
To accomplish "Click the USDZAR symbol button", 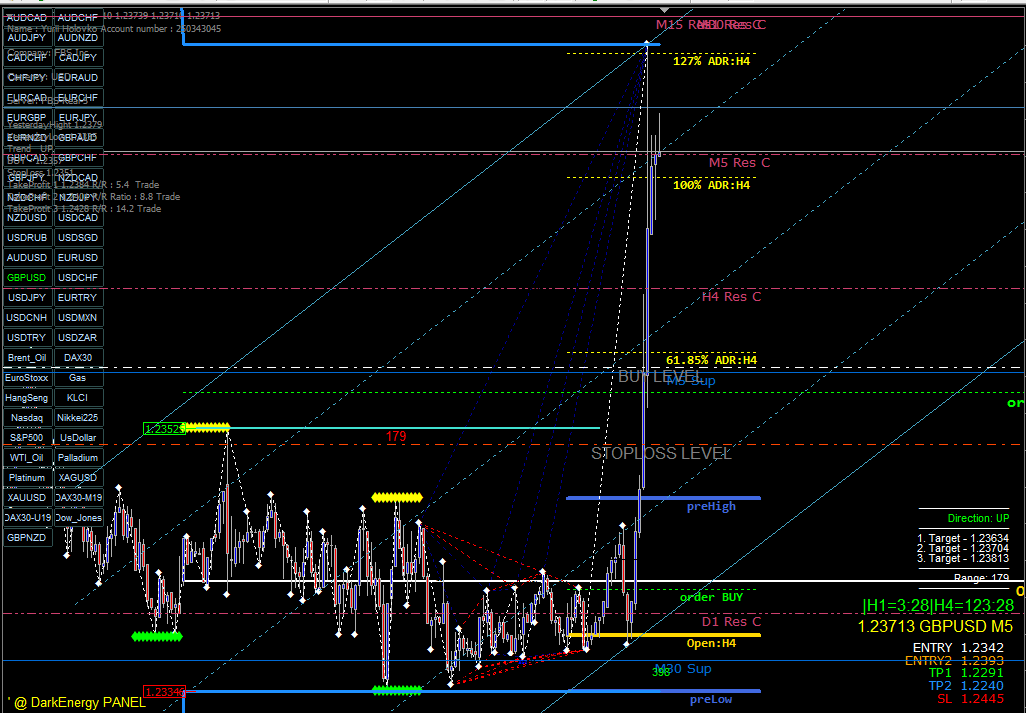I will pos(79,338).
